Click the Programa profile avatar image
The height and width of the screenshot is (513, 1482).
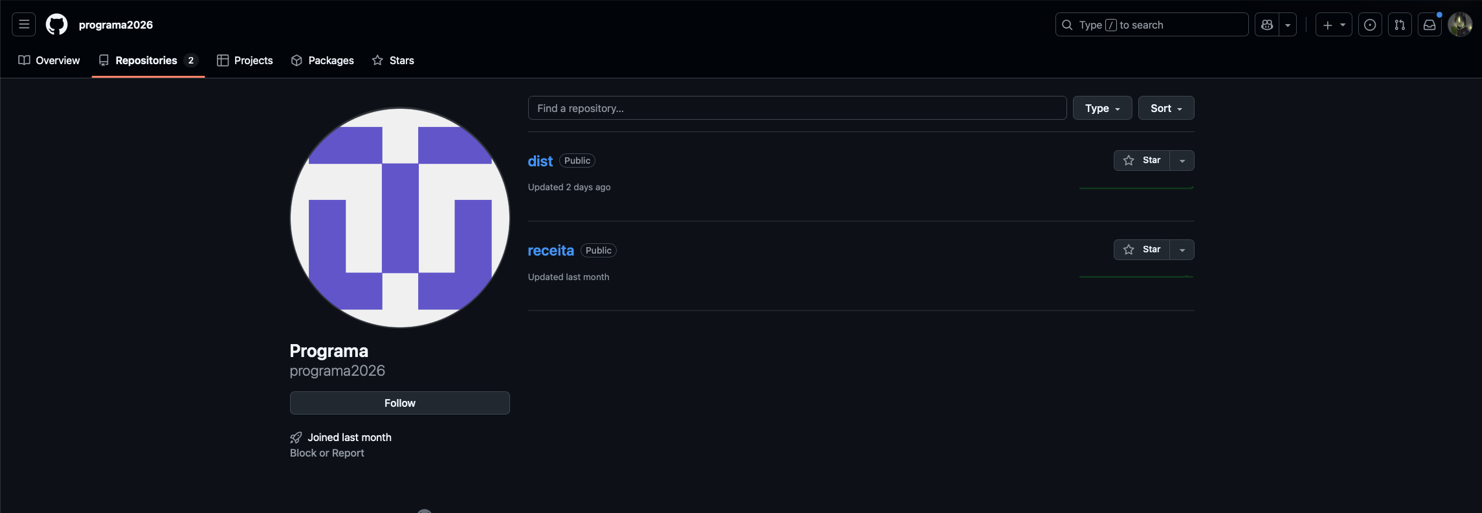(400, 218)
